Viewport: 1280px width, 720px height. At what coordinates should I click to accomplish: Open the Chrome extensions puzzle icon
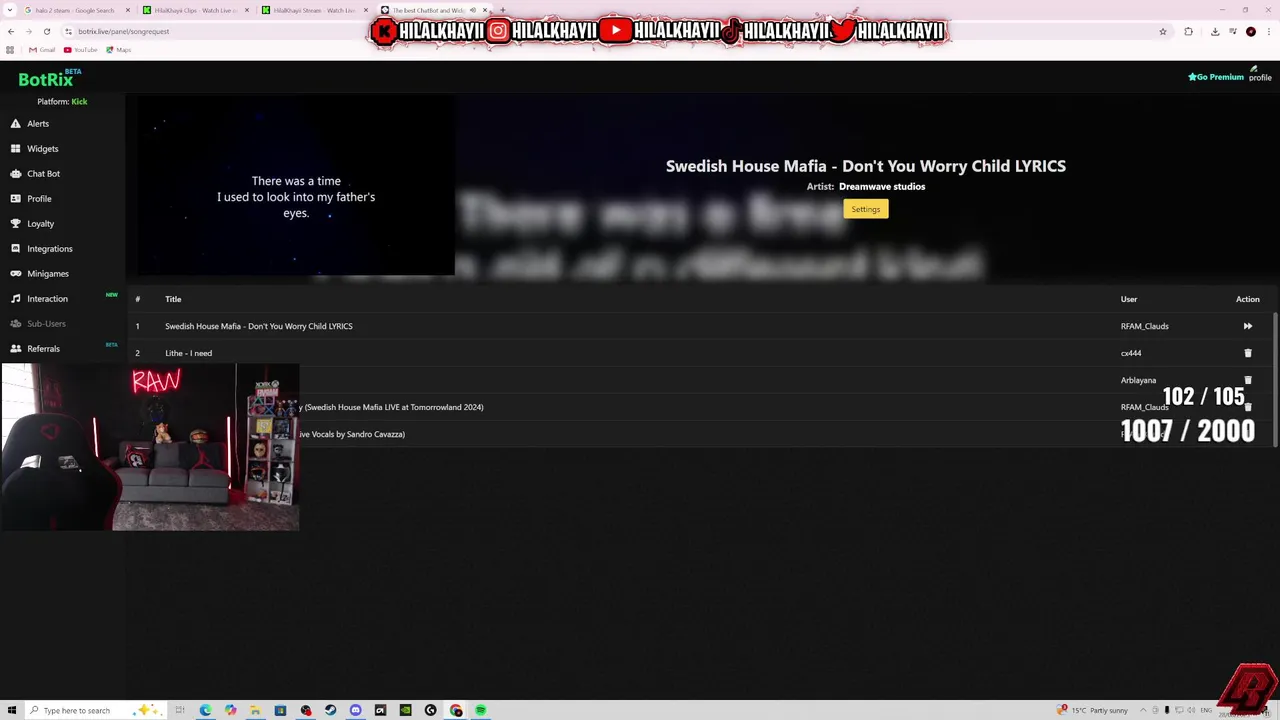point(1188,31)
